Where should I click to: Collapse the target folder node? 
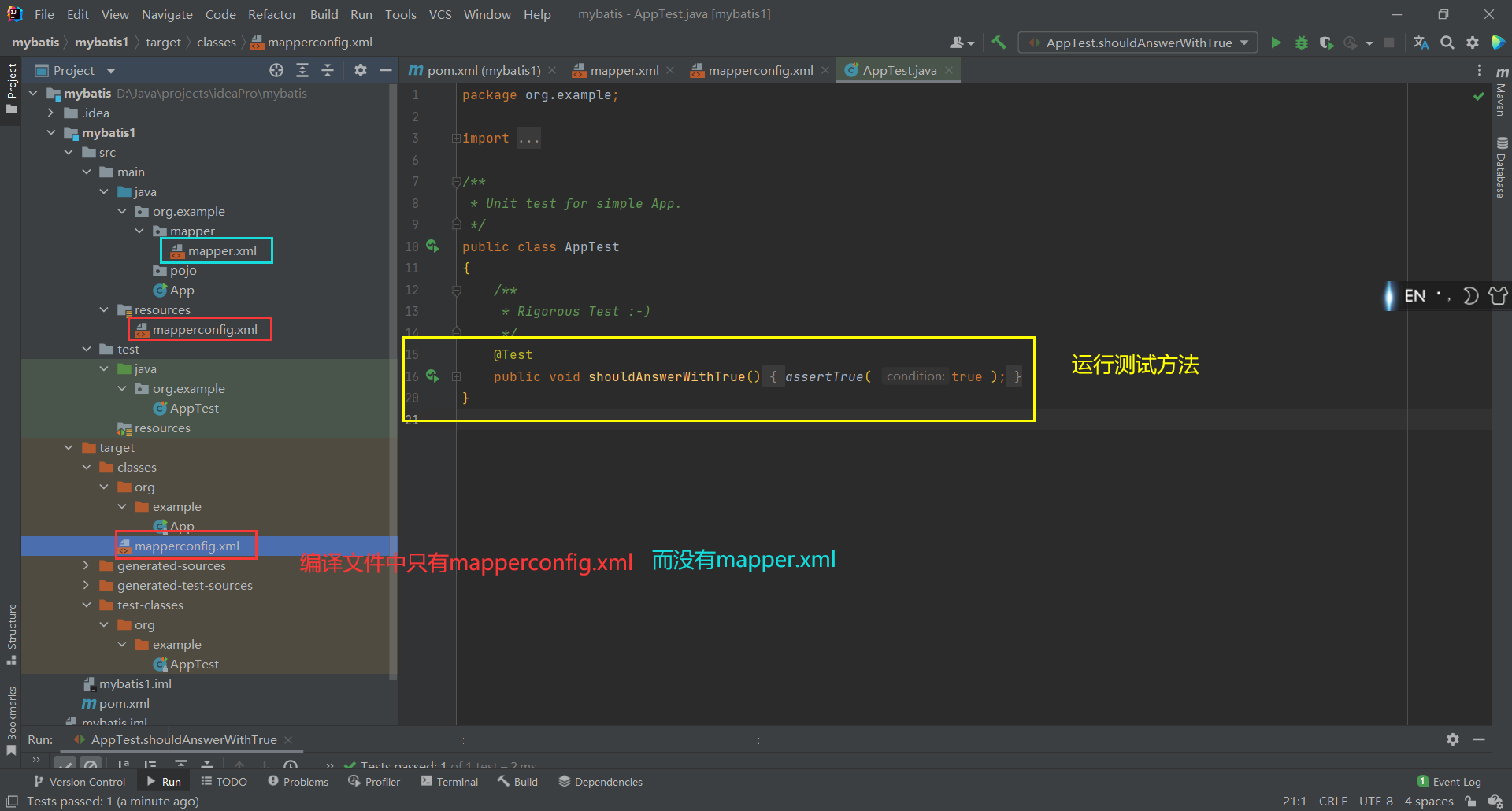[x=69, y=447]
